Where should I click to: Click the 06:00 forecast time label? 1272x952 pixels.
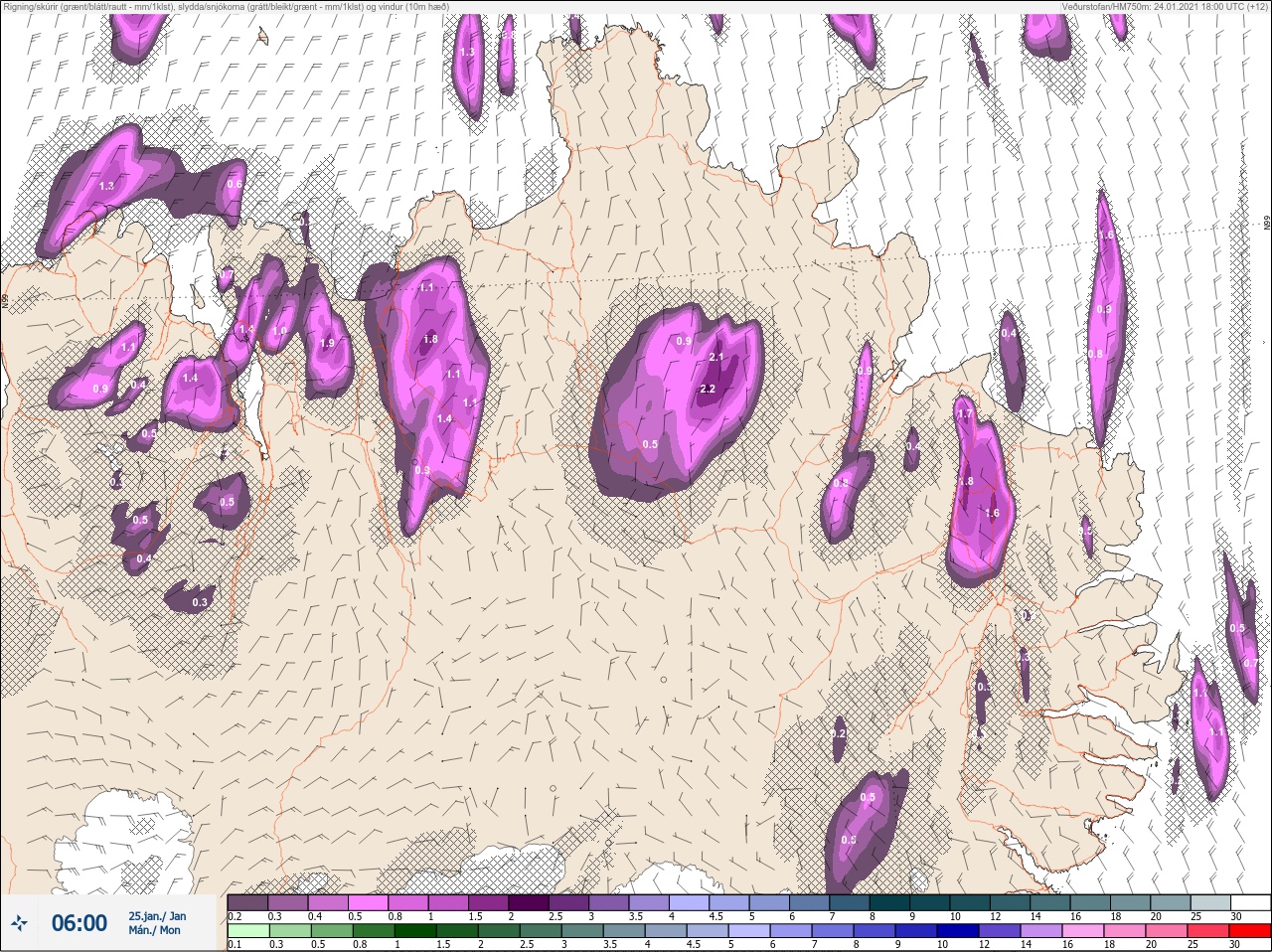79,923
